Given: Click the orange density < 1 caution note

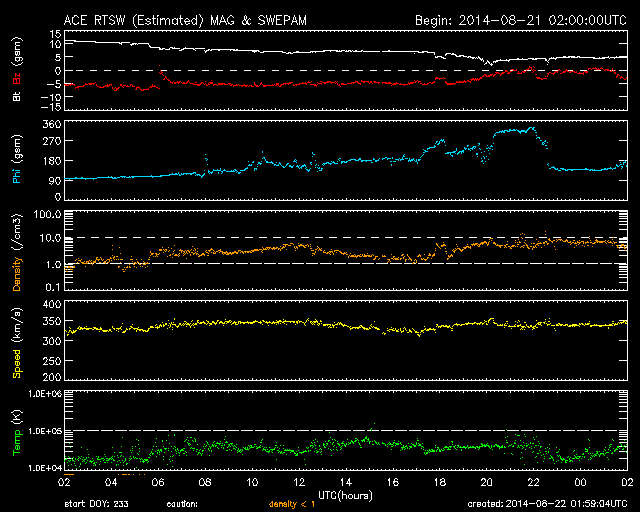Looking at the screenshot, I should (292, 504).
